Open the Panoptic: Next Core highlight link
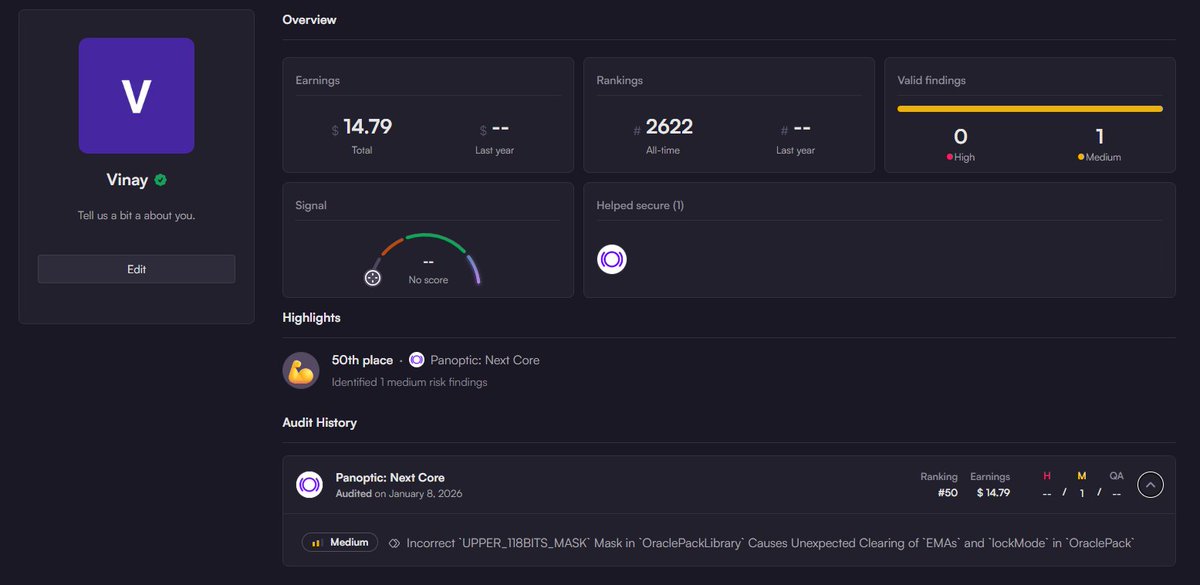 coord(484,360)
